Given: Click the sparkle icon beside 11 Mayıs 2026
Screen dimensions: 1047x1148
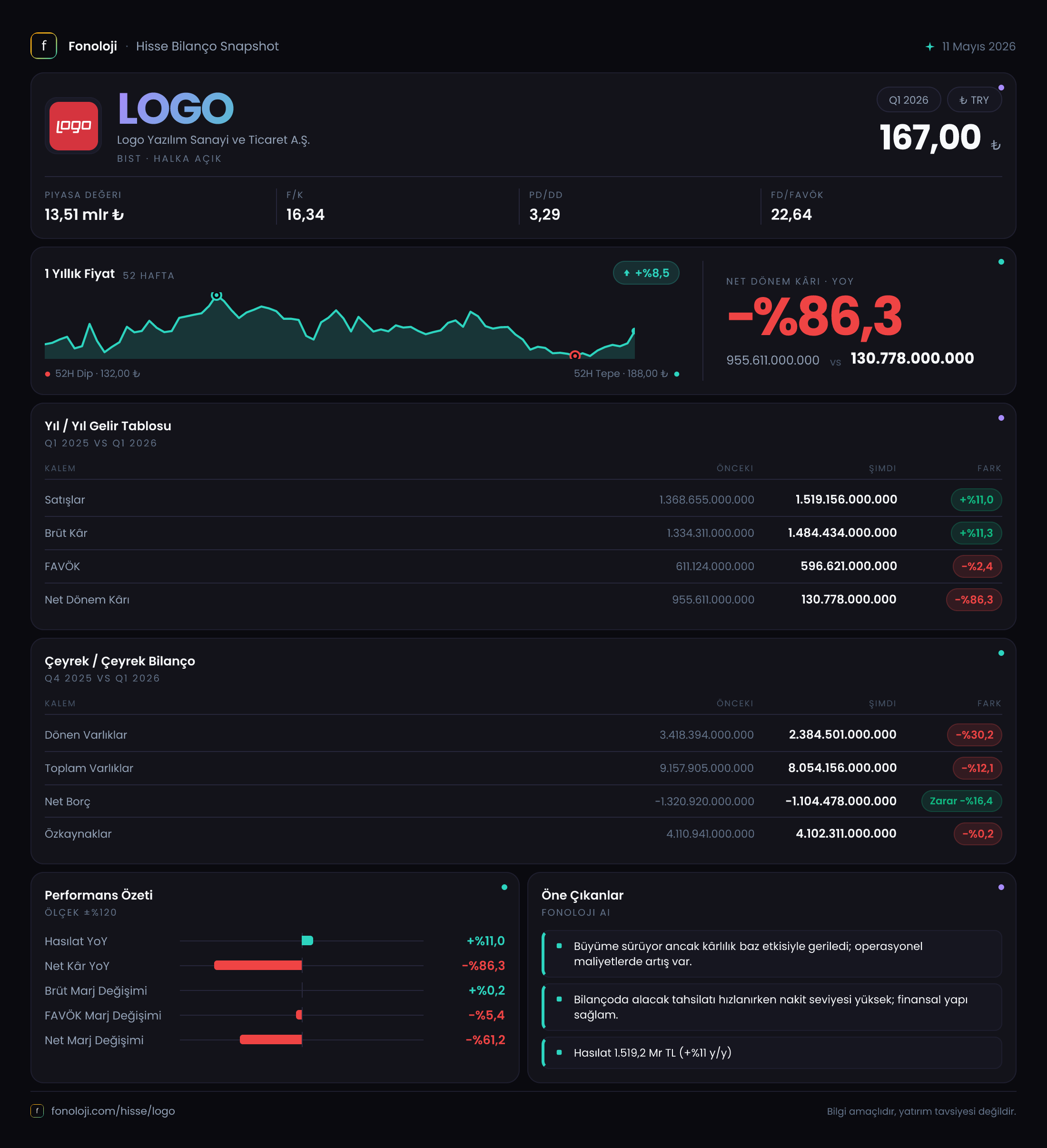Looking at the screenshot, I should 930,47.
